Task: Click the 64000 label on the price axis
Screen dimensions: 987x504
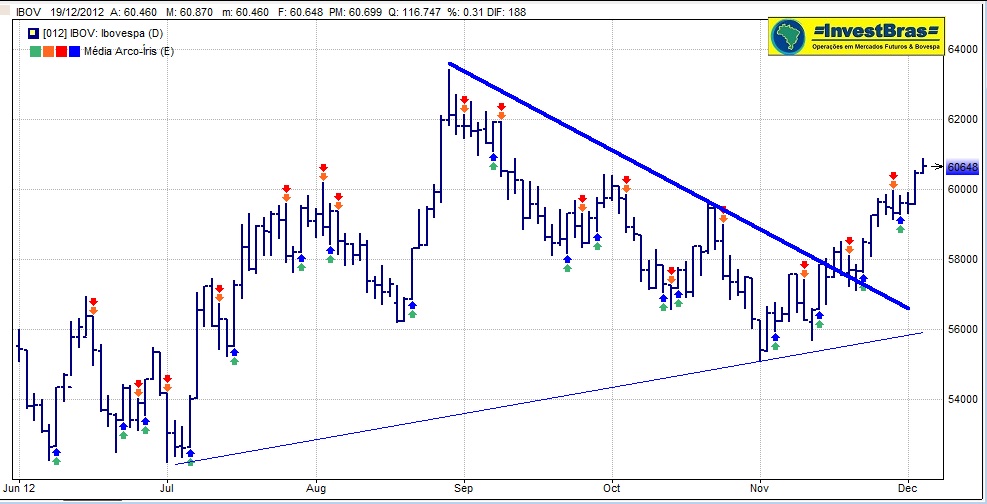Action: point(963,49)
